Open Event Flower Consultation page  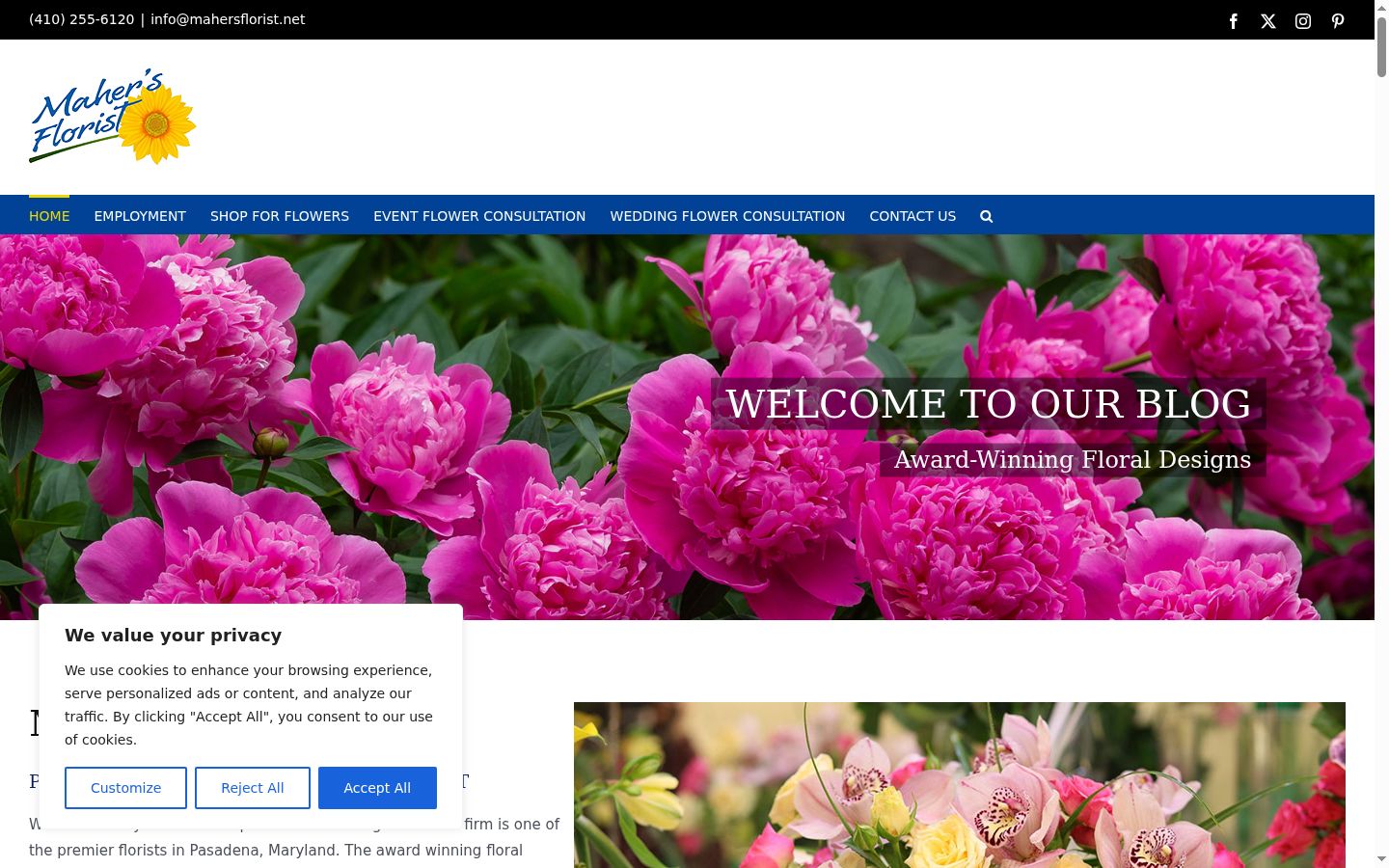click(479, 216)
